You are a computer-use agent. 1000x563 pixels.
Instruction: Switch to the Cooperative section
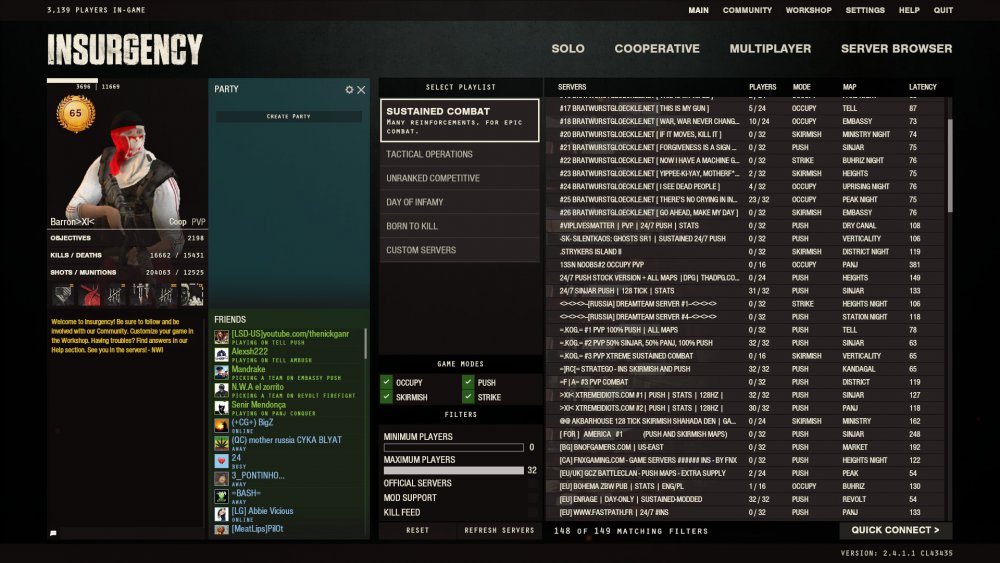[x=657, y=48]
